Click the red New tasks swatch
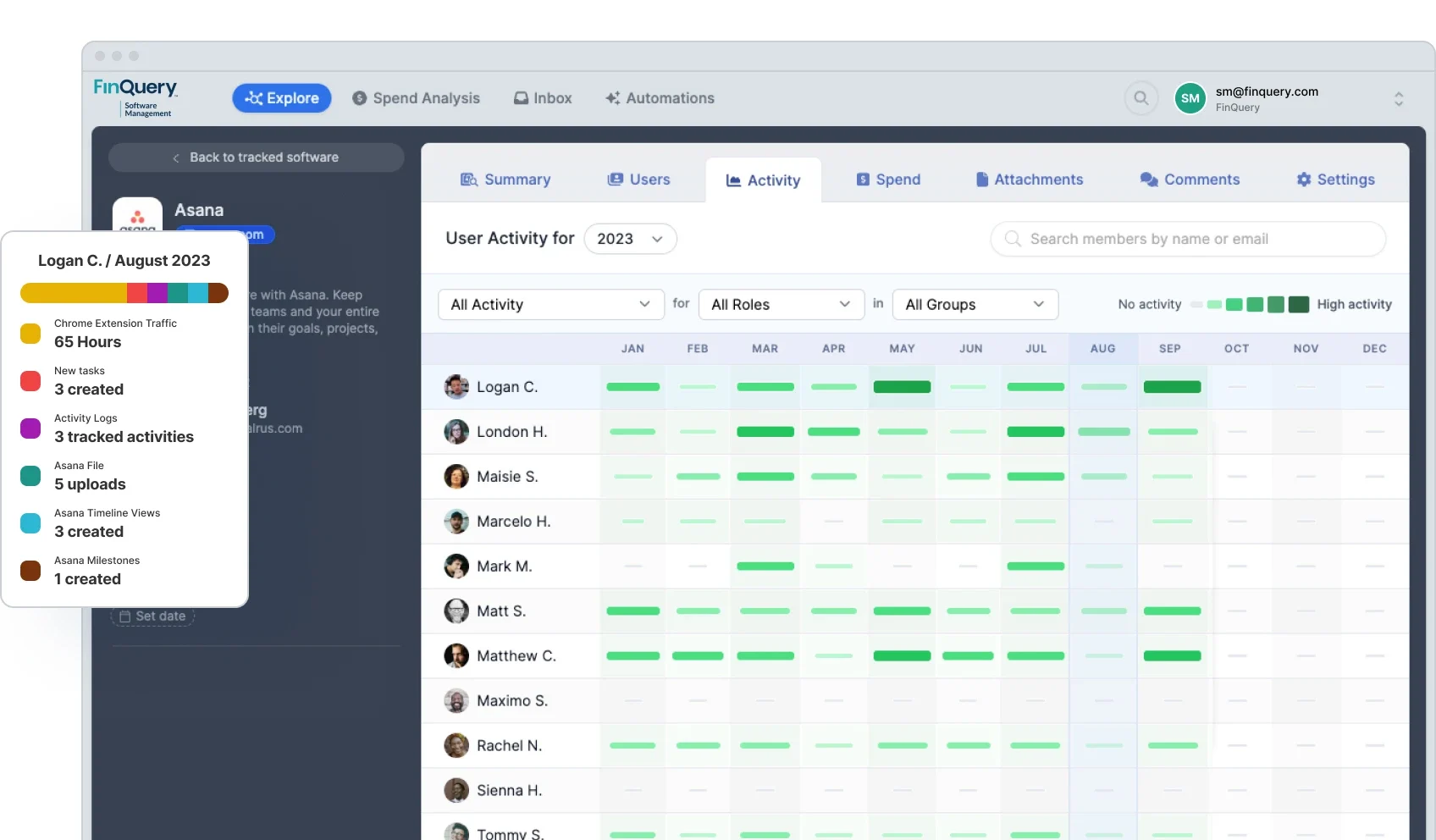 pos(30,381)
